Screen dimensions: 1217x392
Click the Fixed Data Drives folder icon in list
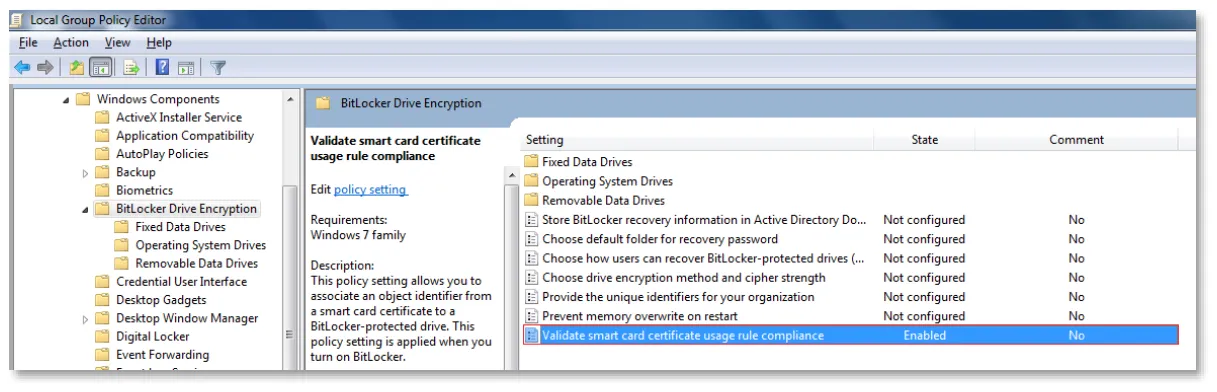click(x=532, y=162)
